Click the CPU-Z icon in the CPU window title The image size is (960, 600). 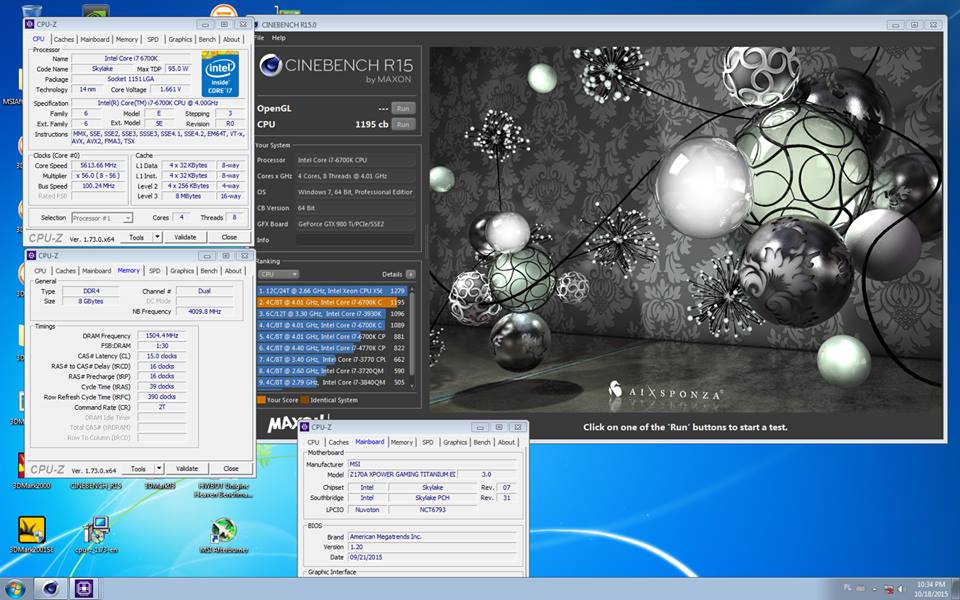tap(29, 24)
